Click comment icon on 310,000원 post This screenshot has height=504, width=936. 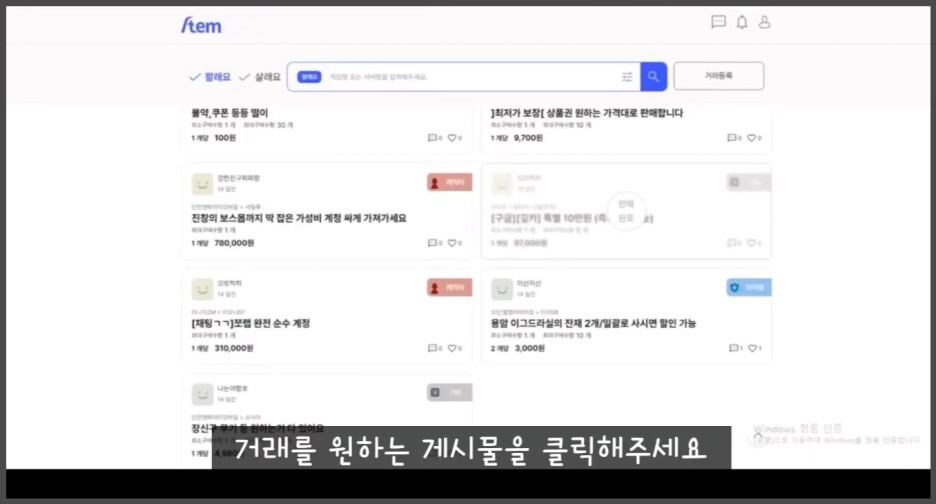(432, 348)
